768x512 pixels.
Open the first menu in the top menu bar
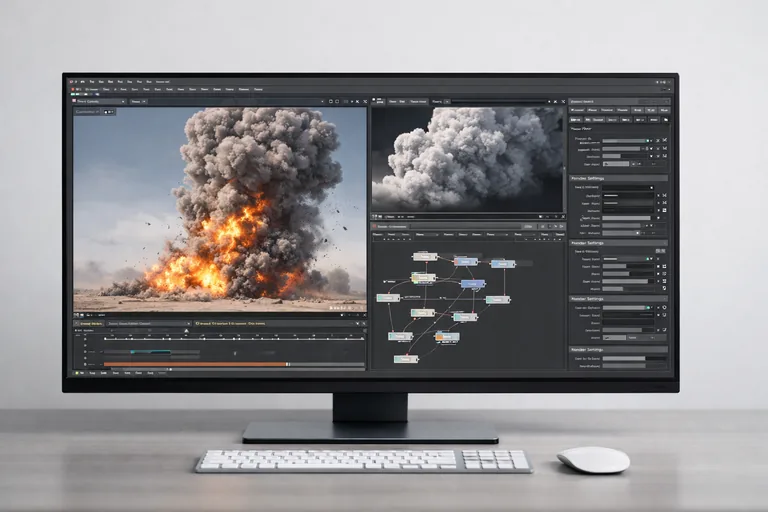(90, 80)
